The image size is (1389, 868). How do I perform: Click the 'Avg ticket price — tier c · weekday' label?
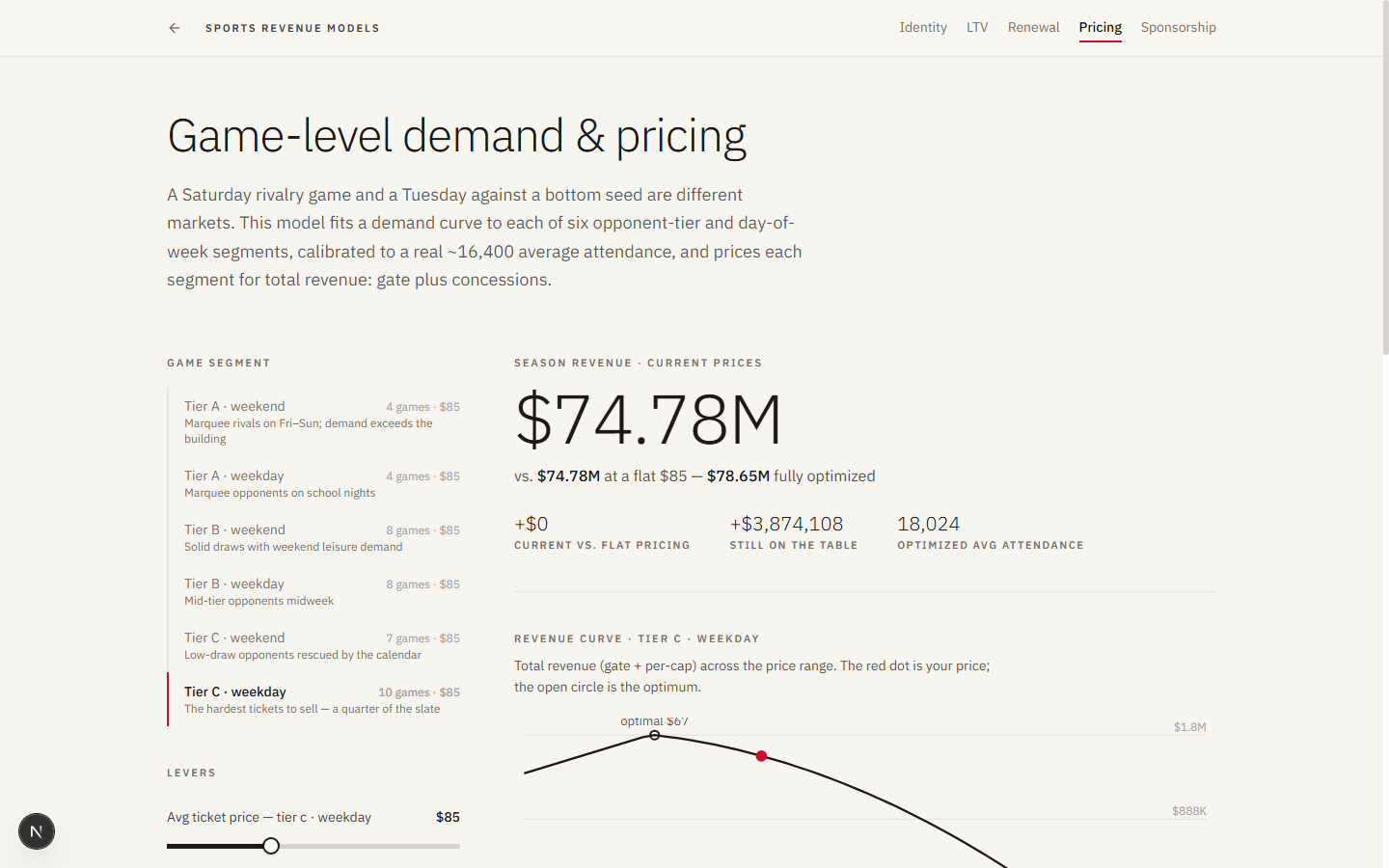click(x=269, y=817)
